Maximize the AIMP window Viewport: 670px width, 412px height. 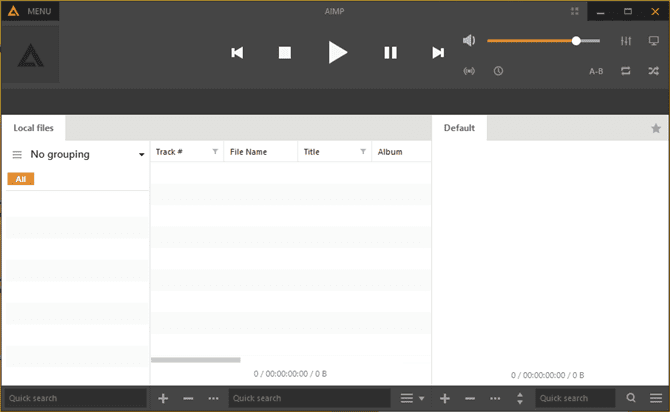[x=628, y=12]
